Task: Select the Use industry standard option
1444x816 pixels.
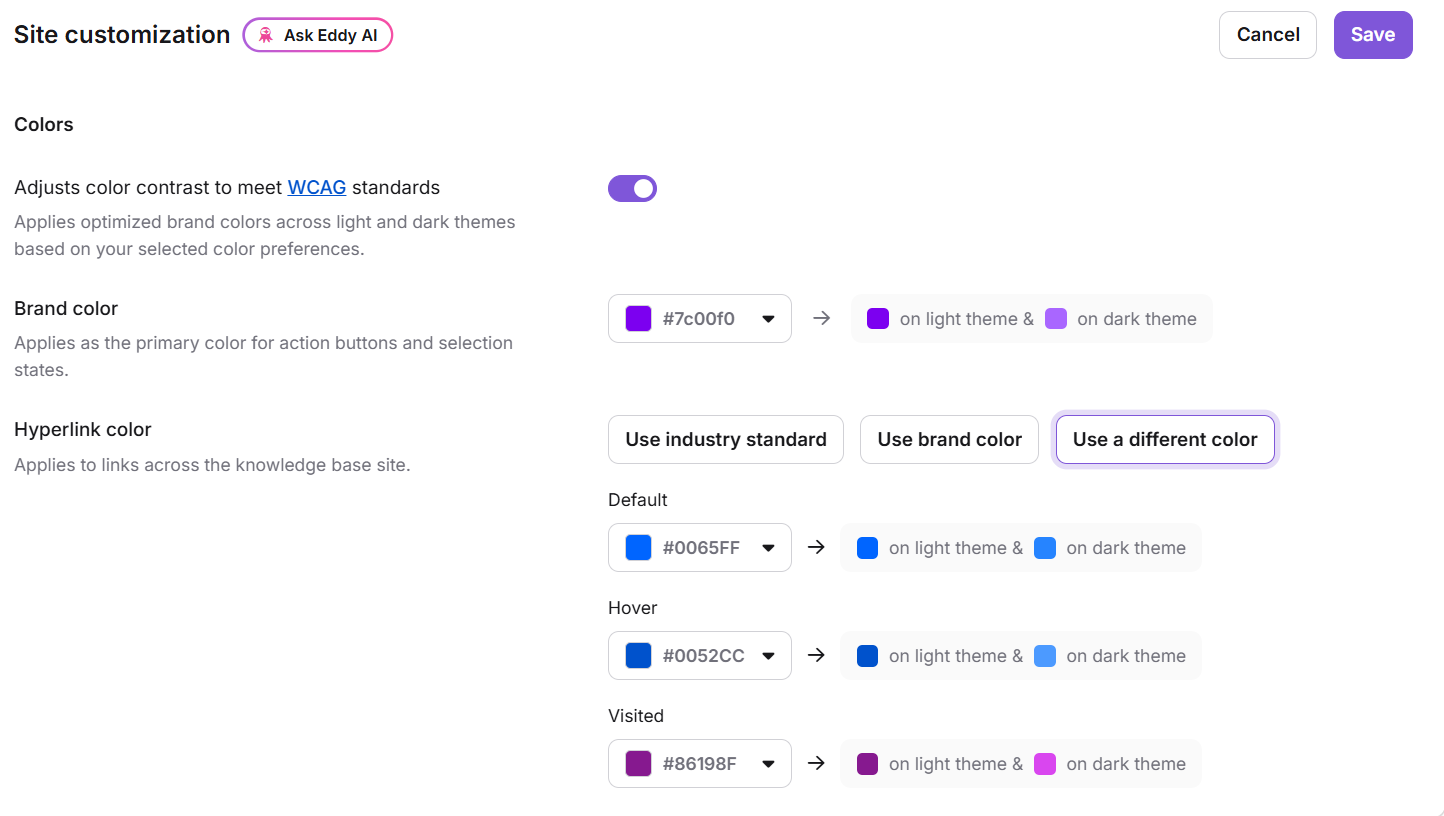Action: (726, 440)
